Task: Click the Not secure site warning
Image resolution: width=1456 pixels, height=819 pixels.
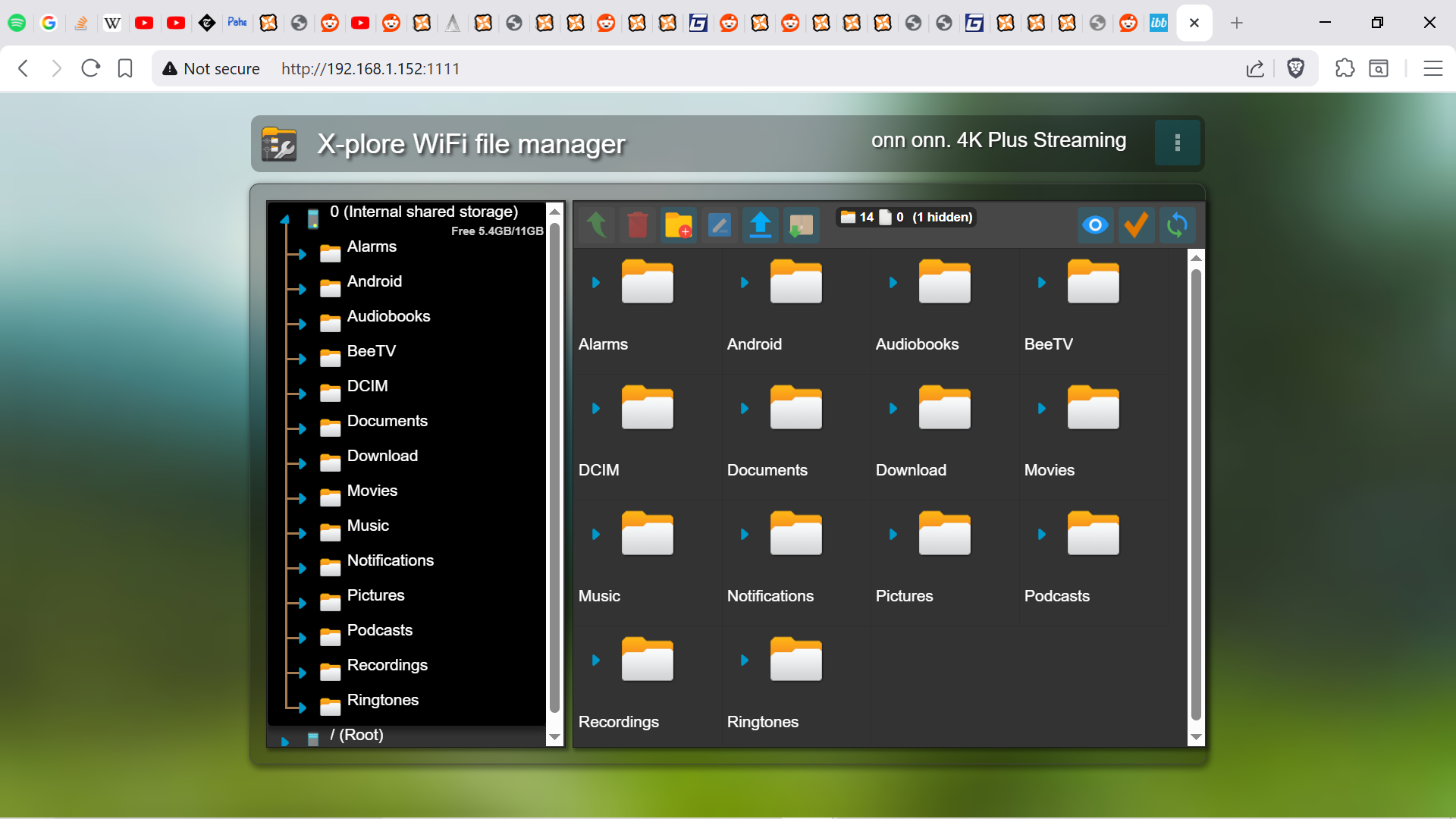Action: pyautogui.click(x=211, y=69)
